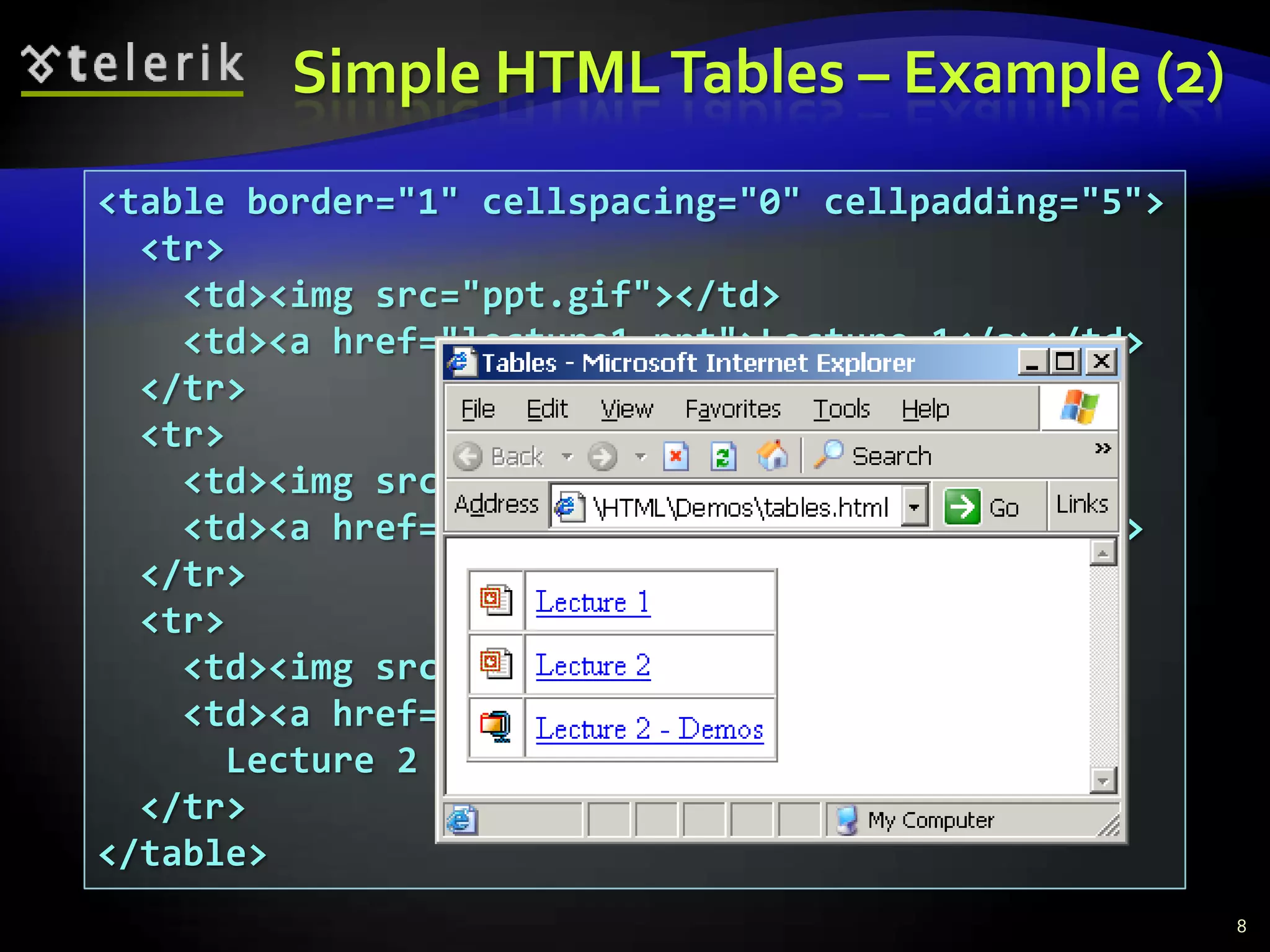Open the Back history dropdown arrow
The width and height of the screenshot is (1270, 952).
tap(567, 457)
